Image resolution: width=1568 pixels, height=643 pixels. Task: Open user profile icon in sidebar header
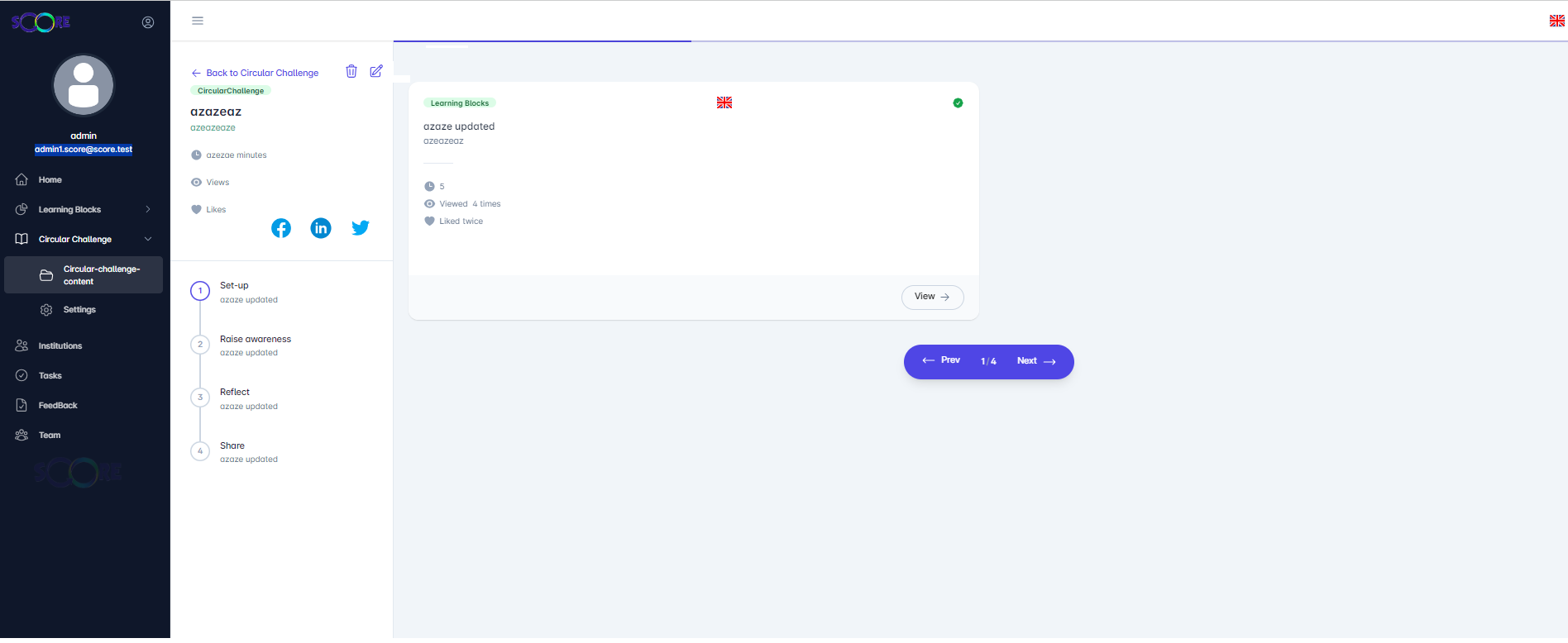pyautogui.click(x=148, y=22)
